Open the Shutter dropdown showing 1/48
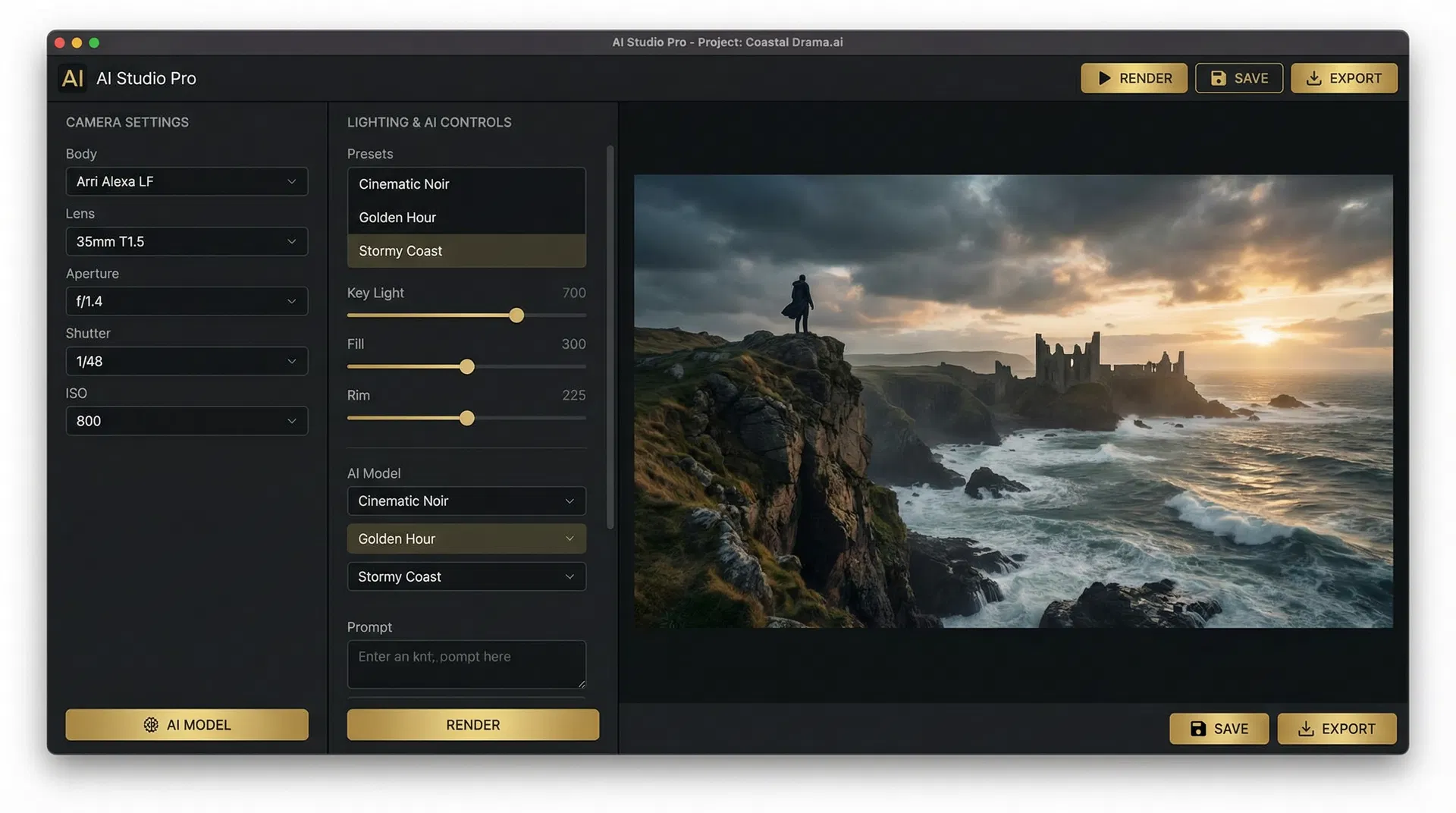1456x813 pixels. [x=187, y=361]
